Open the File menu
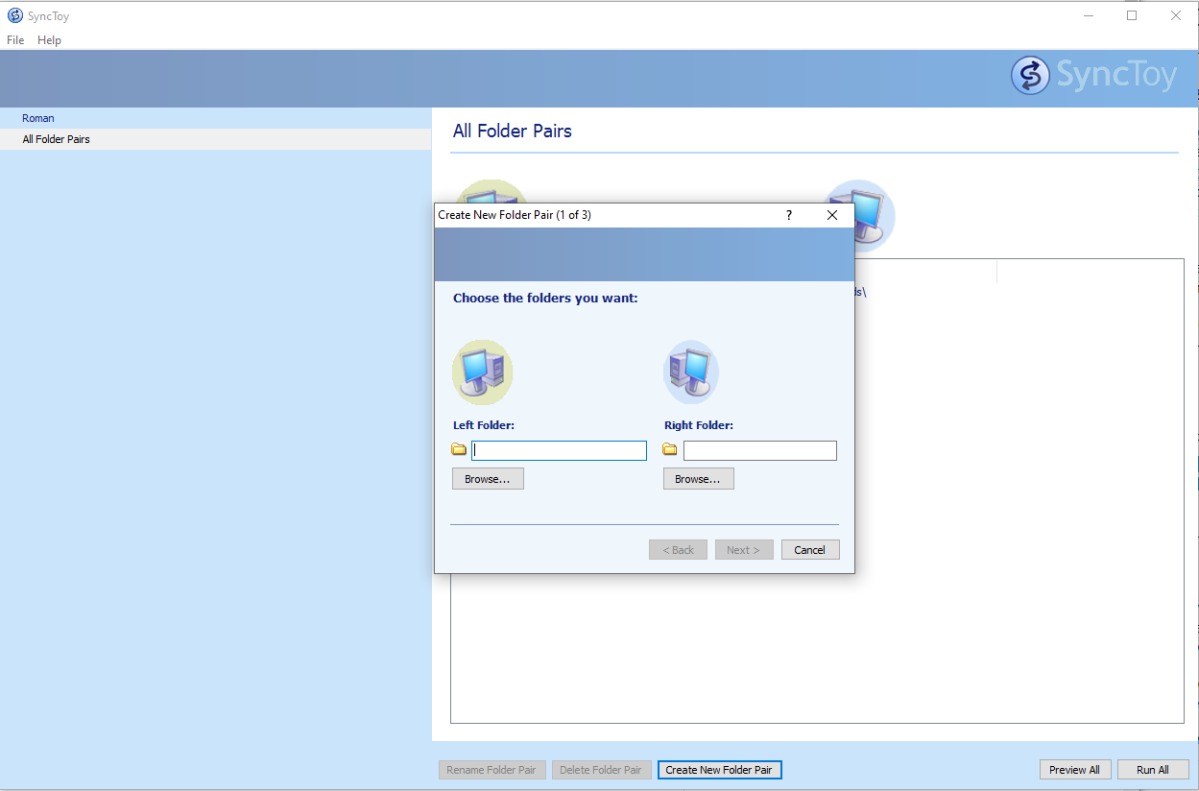 (x=15, y=40)
